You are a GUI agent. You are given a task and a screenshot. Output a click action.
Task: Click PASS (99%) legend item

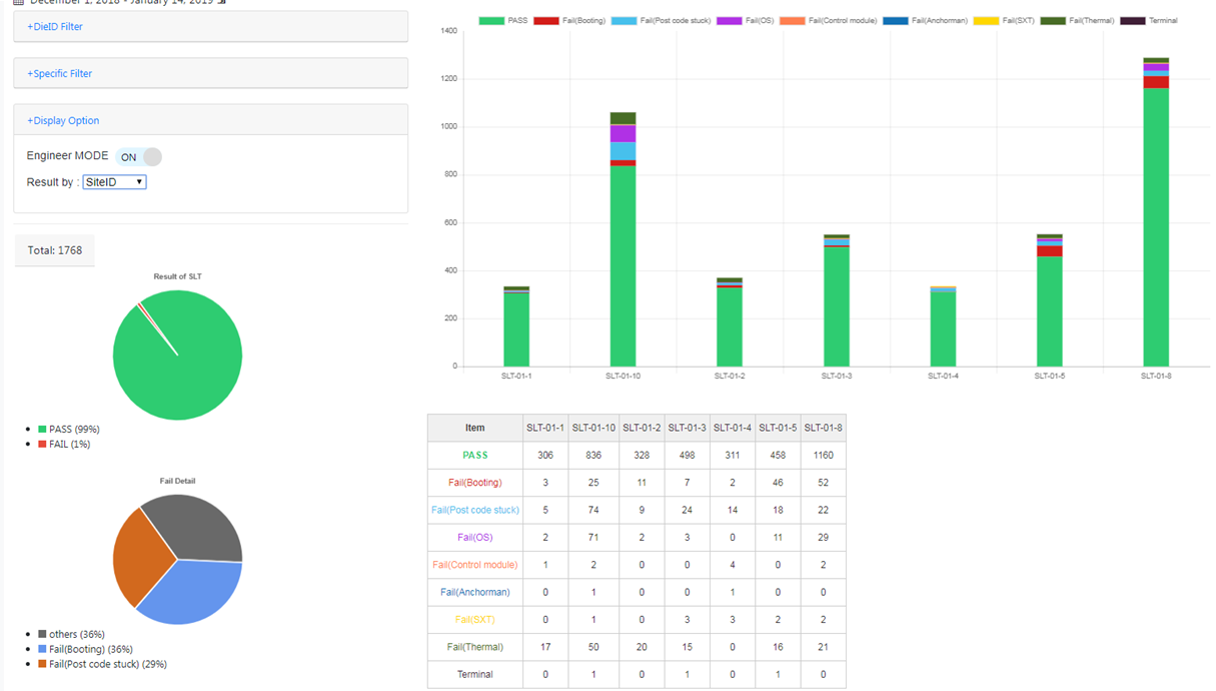point(68,429)
